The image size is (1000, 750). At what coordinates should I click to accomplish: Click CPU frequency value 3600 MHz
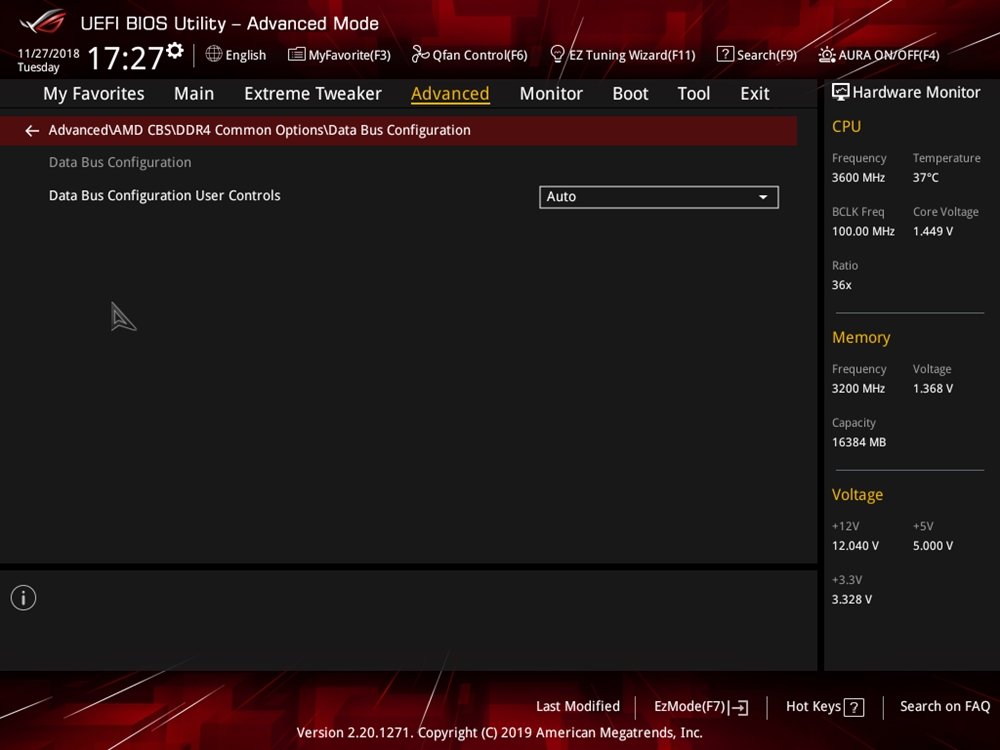click(x=858, y=177)
